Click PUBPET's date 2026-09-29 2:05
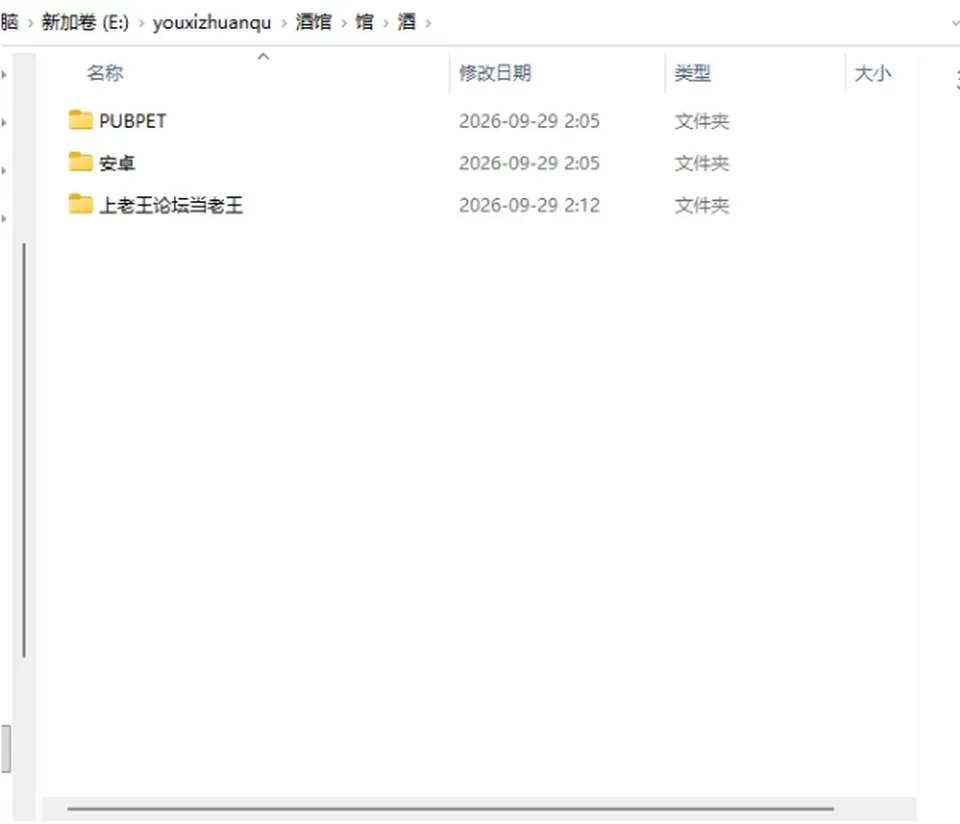 530,121
